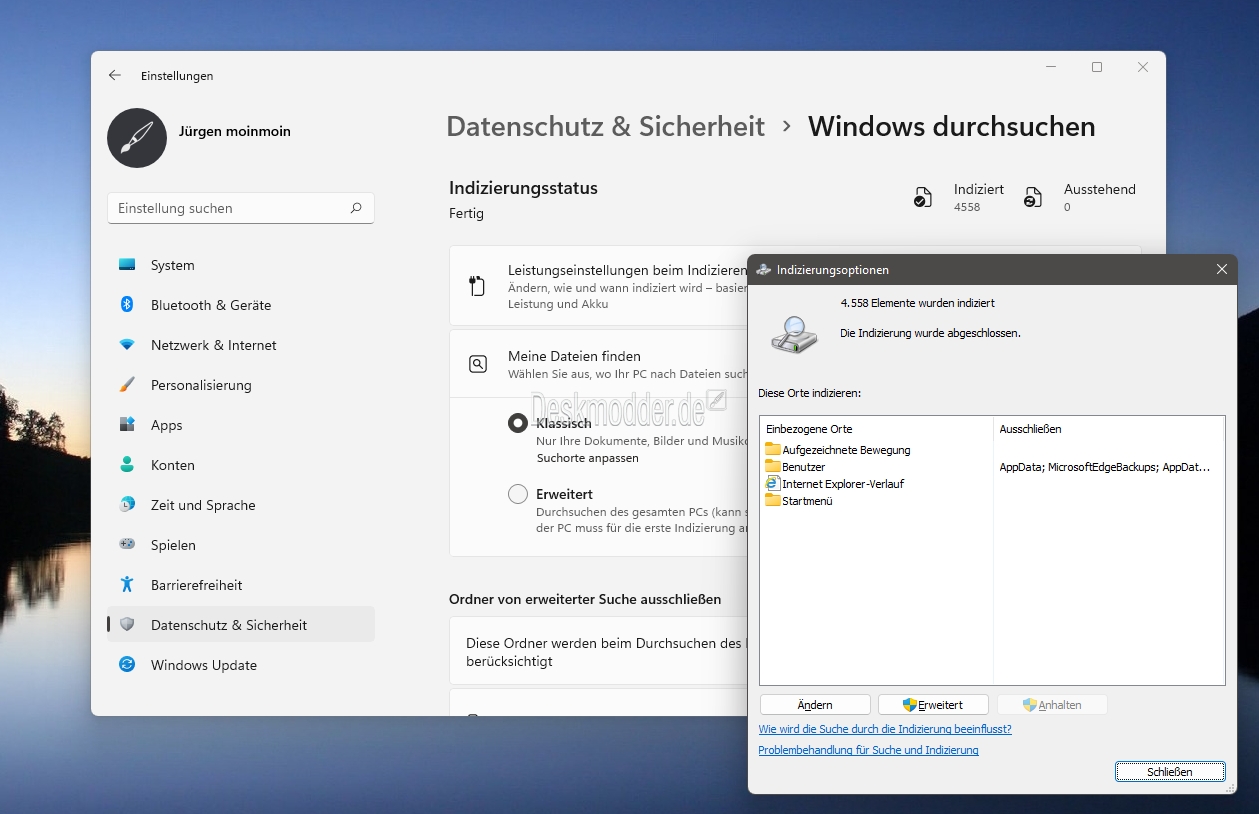The height and width of the screenshot is (814, 1259).
Task: Click the drive-with-magnifier icon in Indizierungsoptionen
Action: 793,334
